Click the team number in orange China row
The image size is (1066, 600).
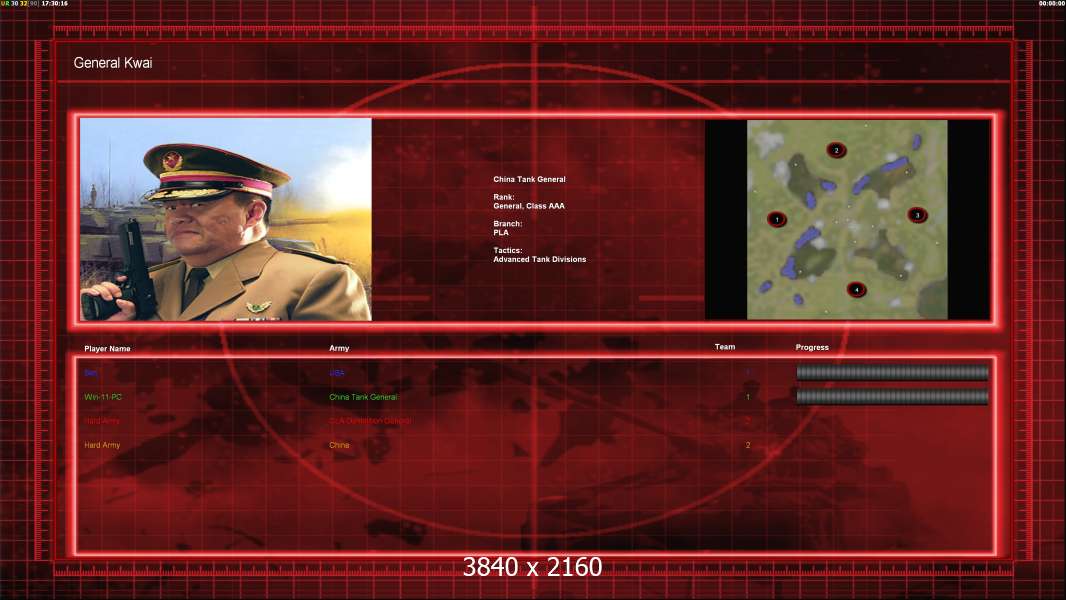point(748,445)
